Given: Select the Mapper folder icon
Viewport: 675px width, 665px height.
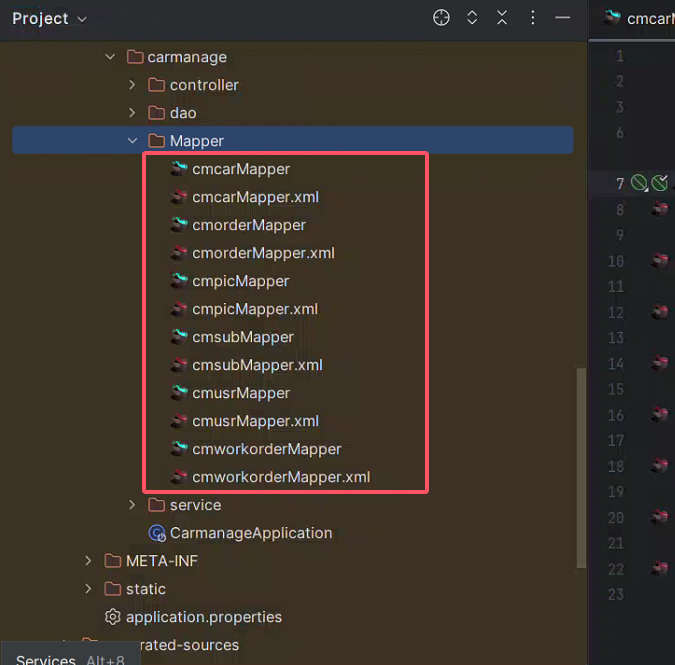Looking at the screenshot, I should click(156, 141).
